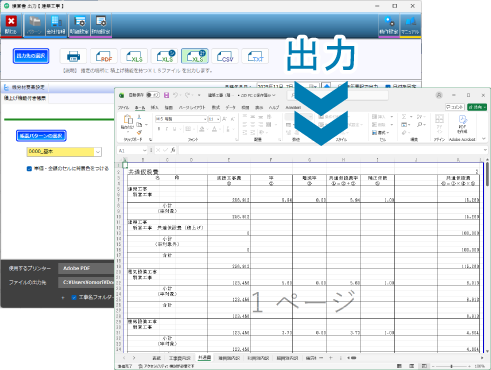Open the Excel Page Layout ribbon tab
491x370 pixels.
tap(192, 107)
